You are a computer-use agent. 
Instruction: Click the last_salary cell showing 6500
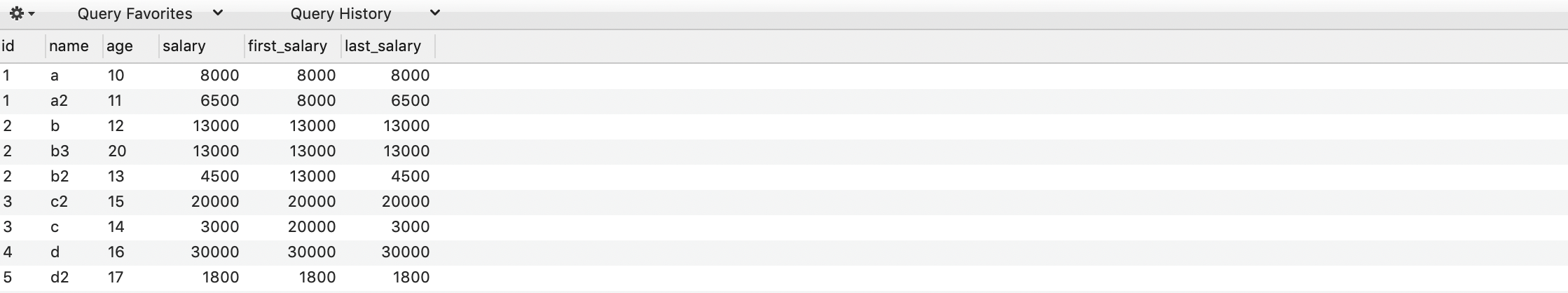point(410,101)
